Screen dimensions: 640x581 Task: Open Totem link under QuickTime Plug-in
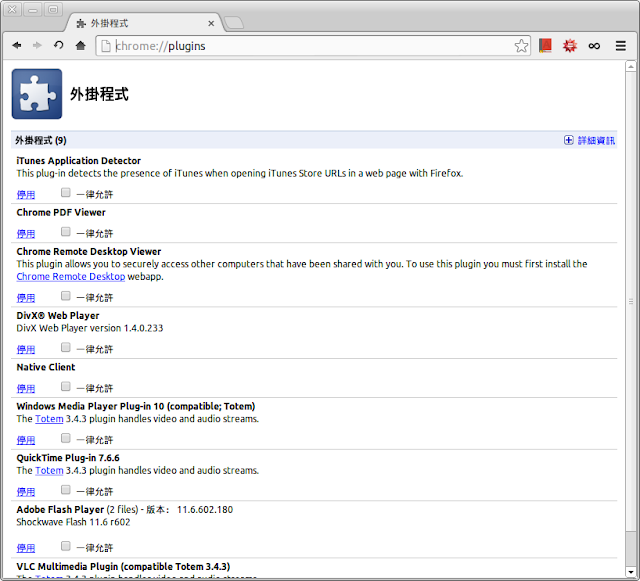[49, 470]
